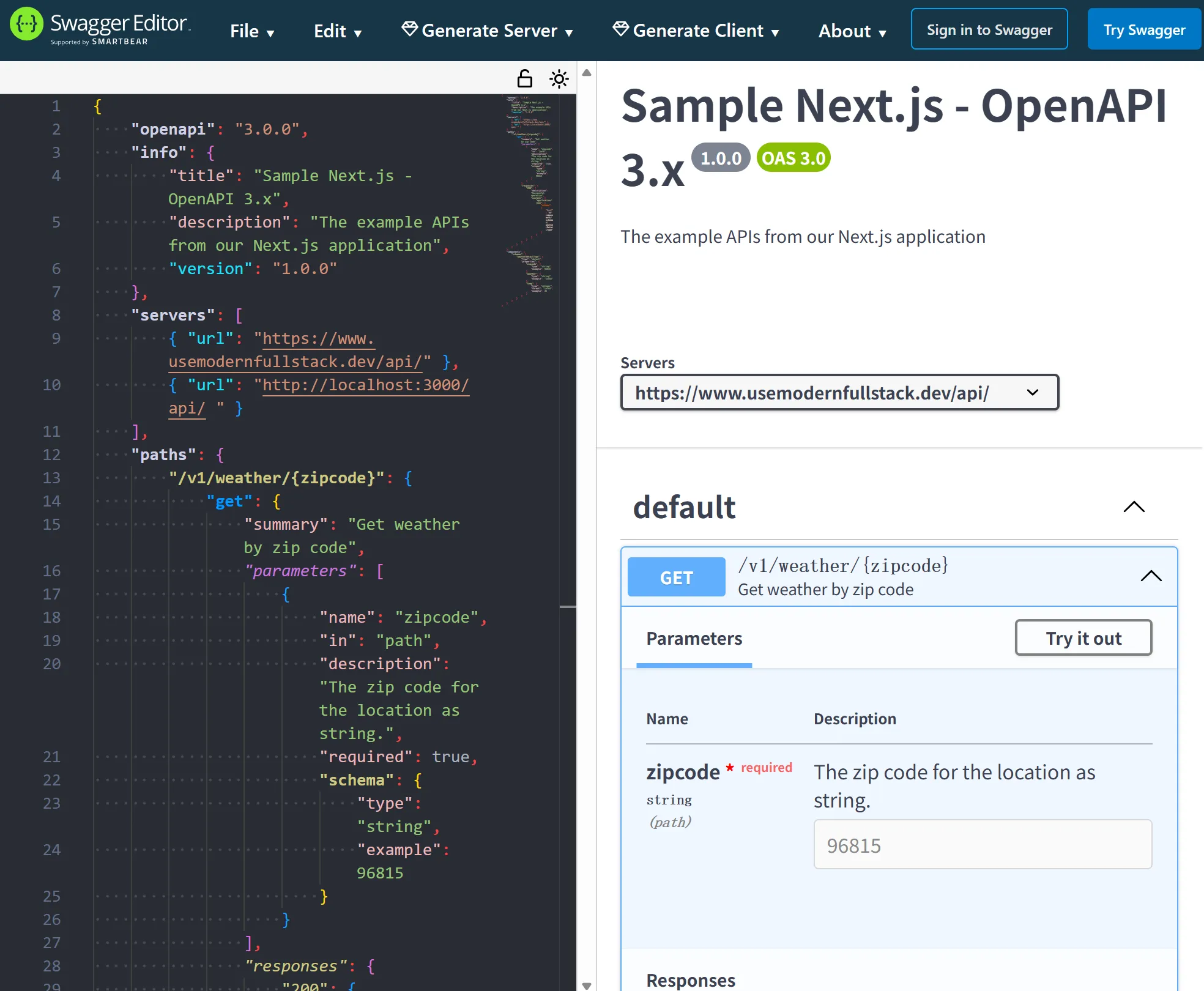Collapse the default operations section

[1134, 507]
